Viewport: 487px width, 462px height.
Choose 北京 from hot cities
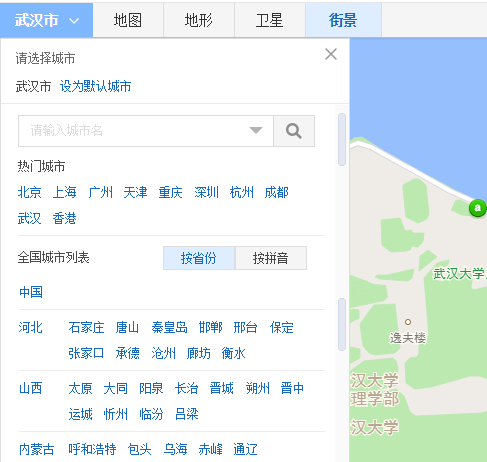pos(30,192)
